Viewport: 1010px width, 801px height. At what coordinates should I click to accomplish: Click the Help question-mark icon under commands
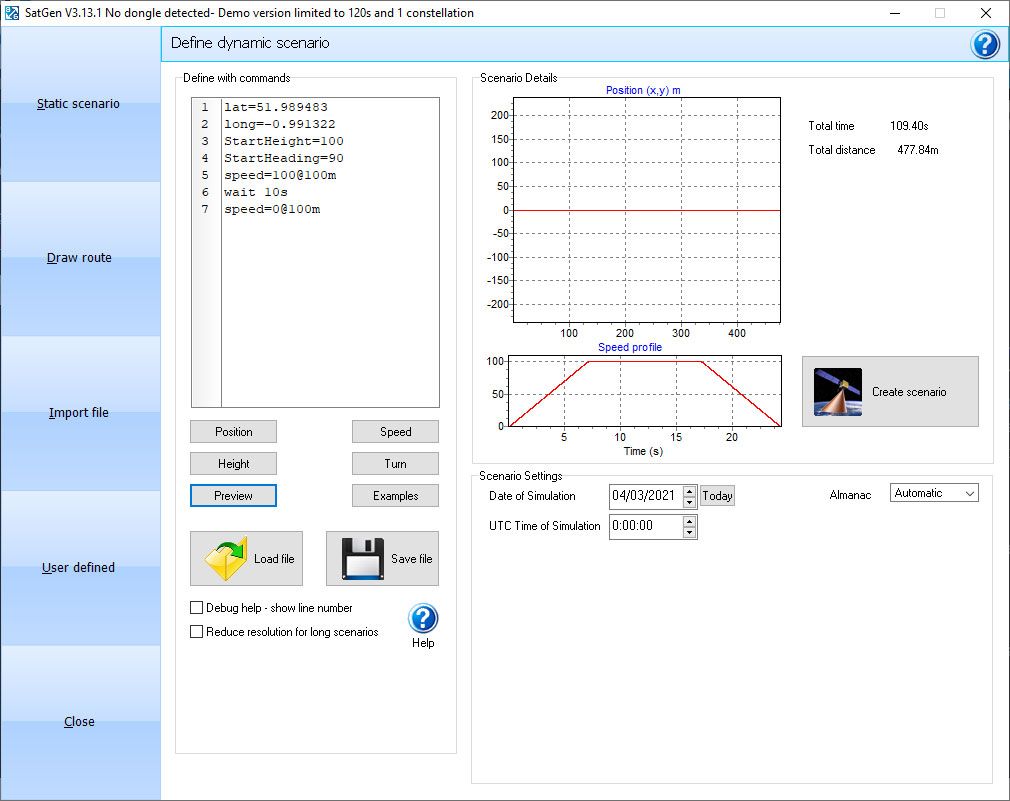423,618
